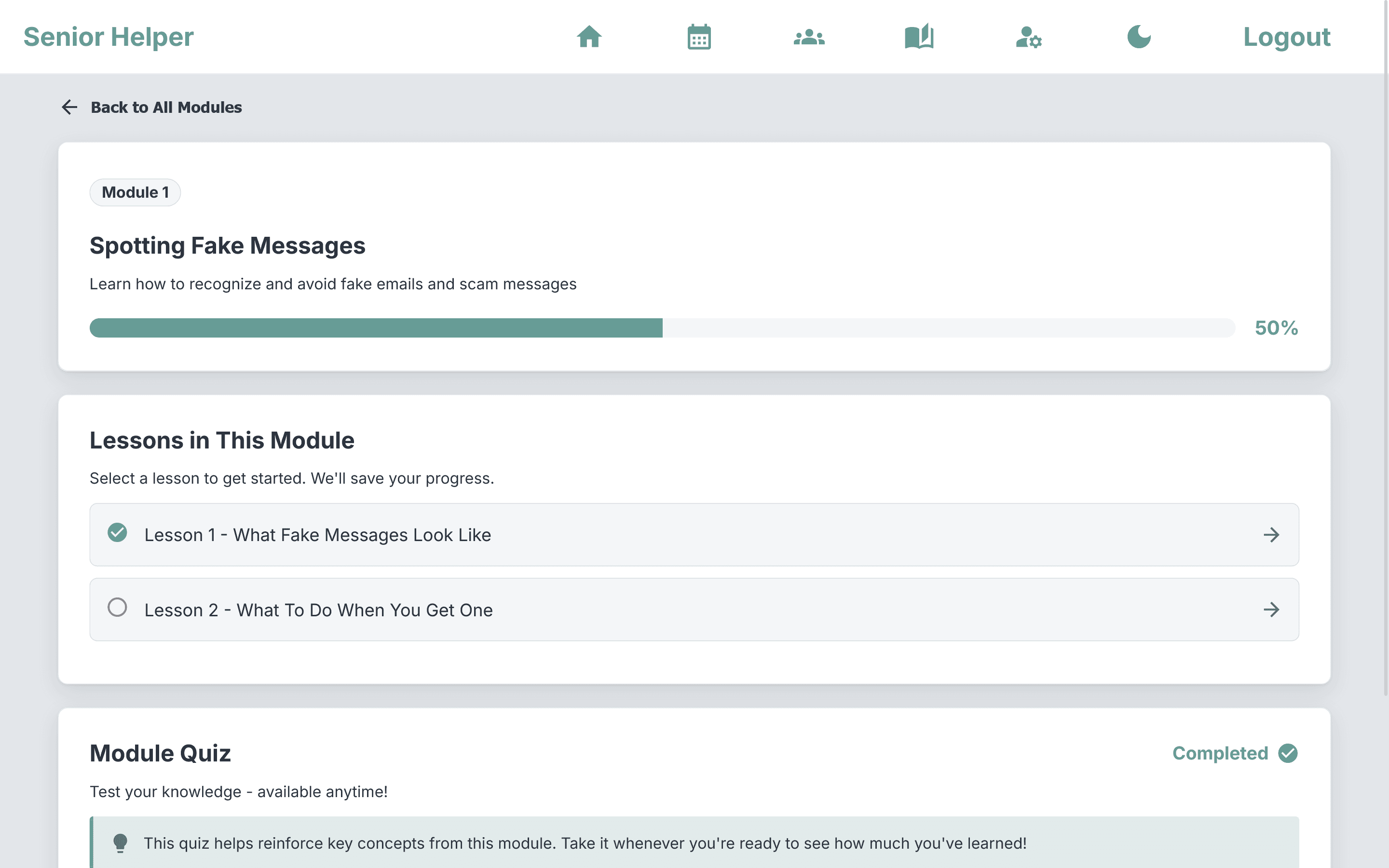Click the Logout link
The width and height of the screenshot is (1389, 868).
[1286, 37]
